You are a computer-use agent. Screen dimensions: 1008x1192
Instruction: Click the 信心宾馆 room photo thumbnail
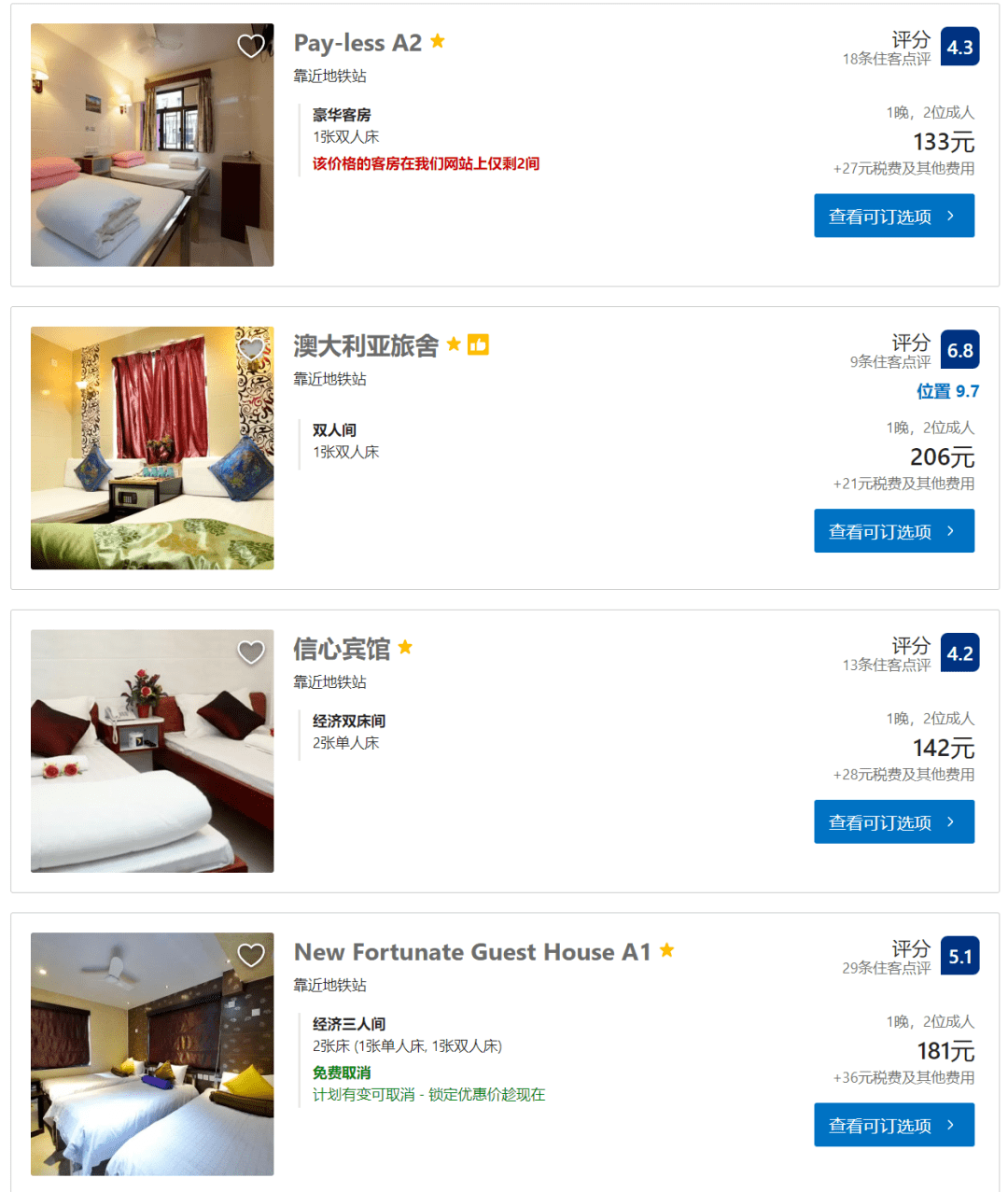coord(152,750)
